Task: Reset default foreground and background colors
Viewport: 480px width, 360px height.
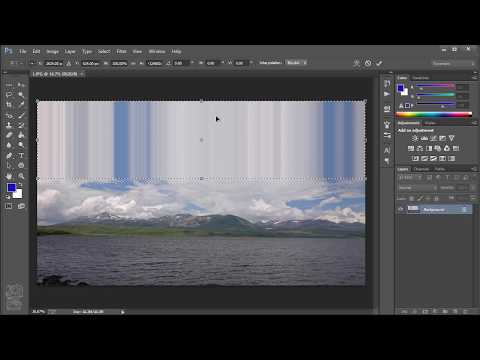Action: point(8,197)
